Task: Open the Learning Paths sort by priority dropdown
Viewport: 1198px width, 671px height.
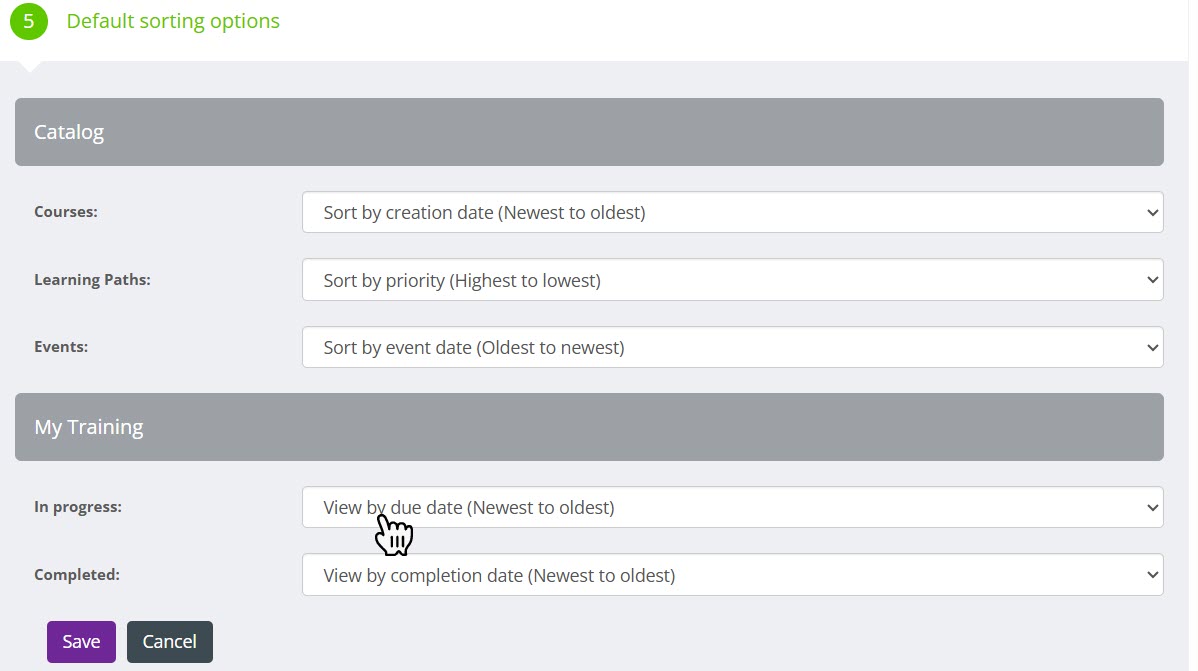Action: click(x=732, y=281)
